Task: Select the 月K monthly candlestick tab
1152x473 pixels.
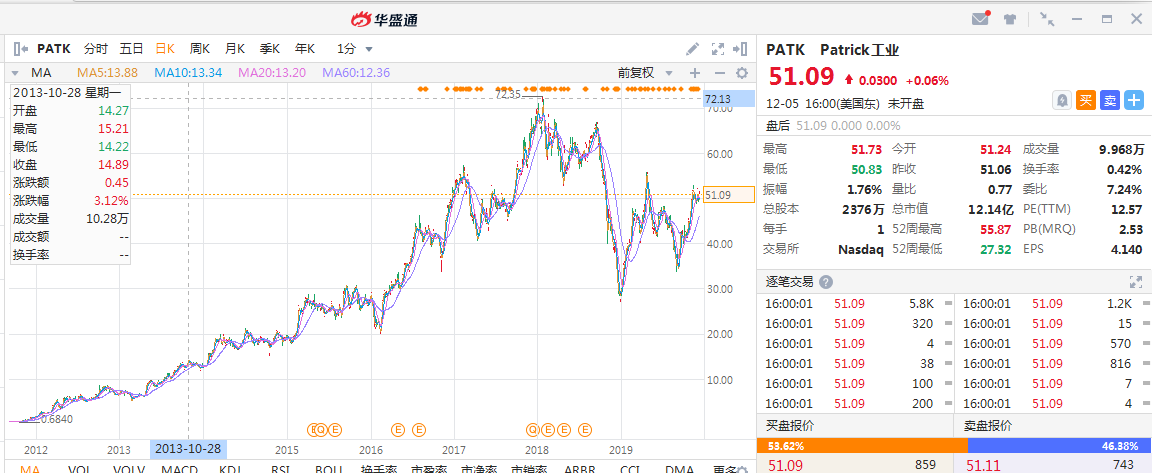Action: [235, 49]
